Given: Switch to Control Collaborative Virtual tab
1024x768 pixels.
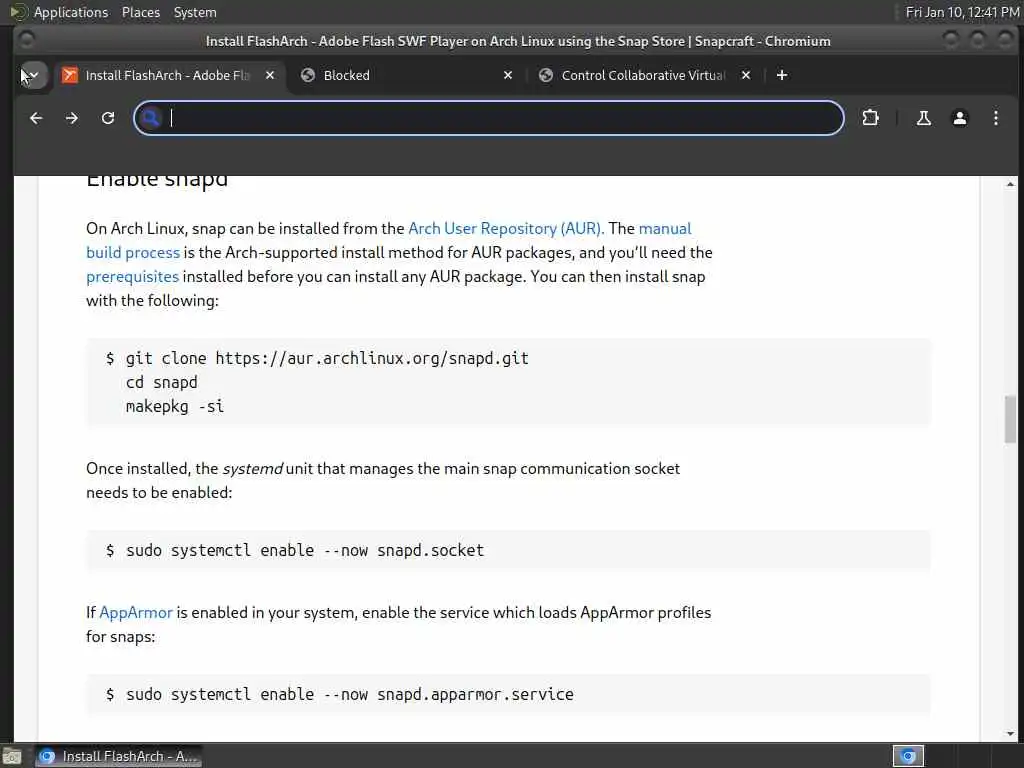Looking at the screenshot, I should [x=643, y=75].
